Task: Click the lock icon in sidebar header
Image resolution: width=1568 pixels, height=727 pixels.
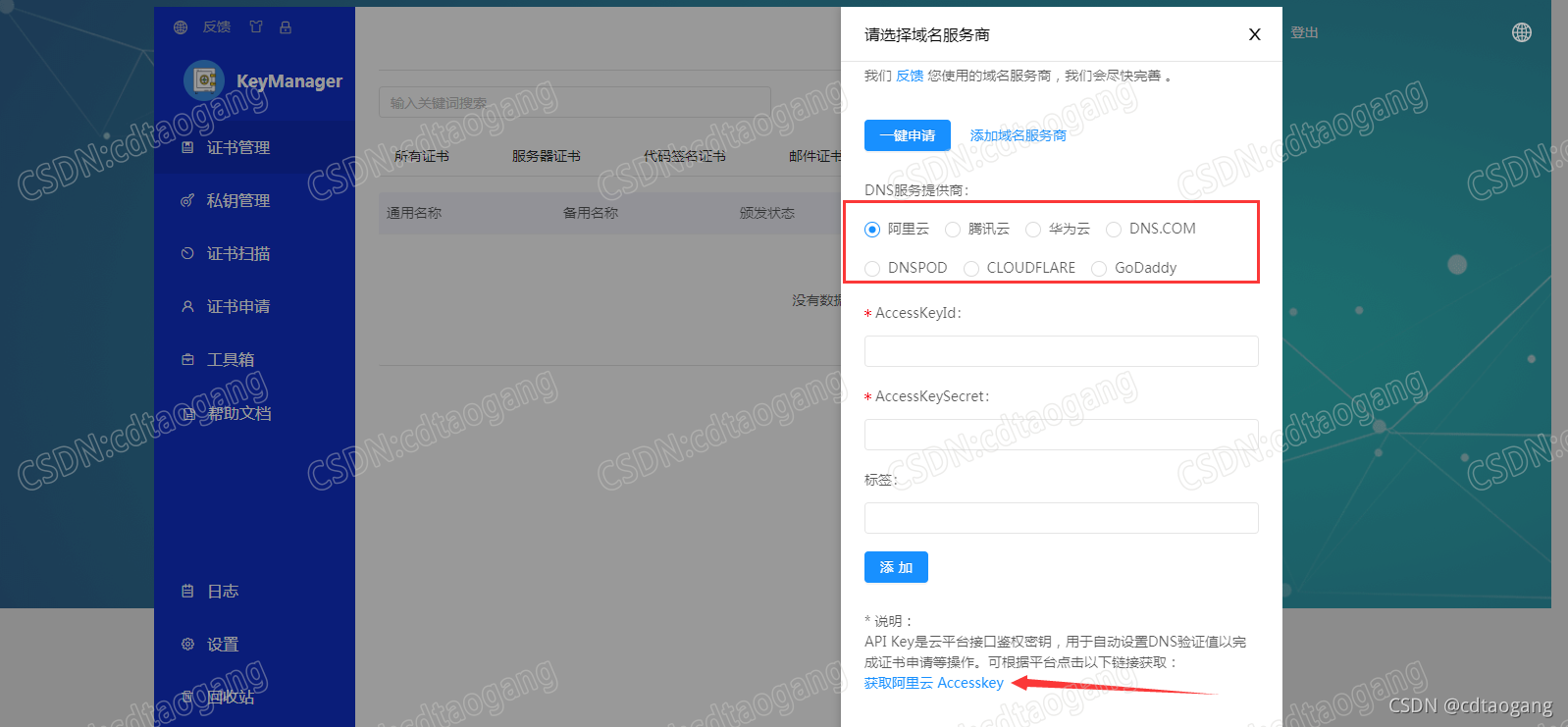Action: pos(286,27)
